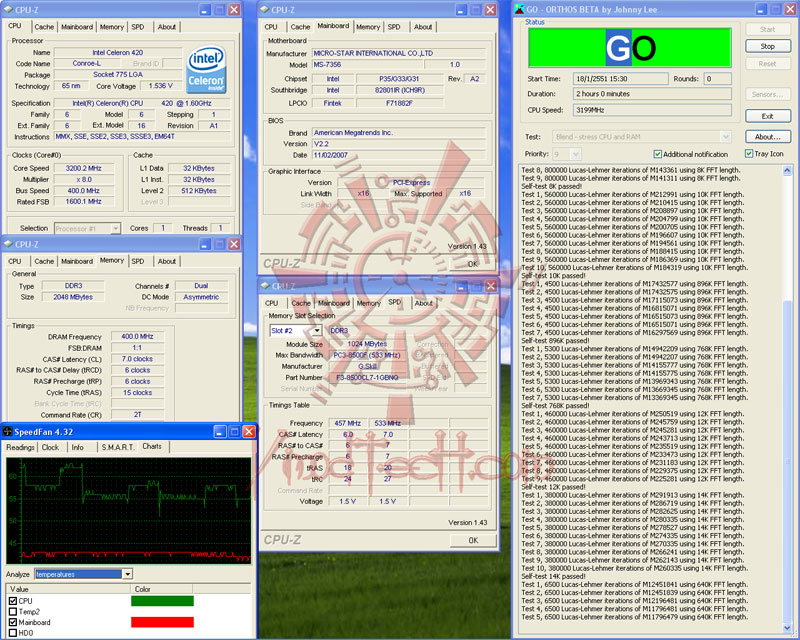Click the Exit button in ORTHOS
800x640 pixels.
click(x=767, y=116)
